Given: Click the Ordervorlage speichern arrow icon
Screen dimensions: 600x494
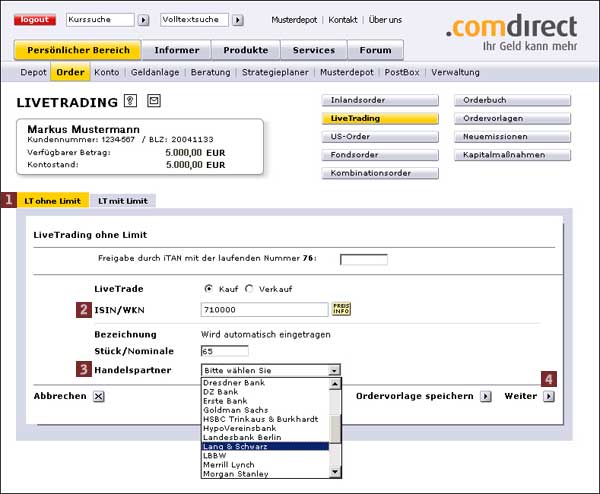Looking at the screenshot, I should point(486,396).
